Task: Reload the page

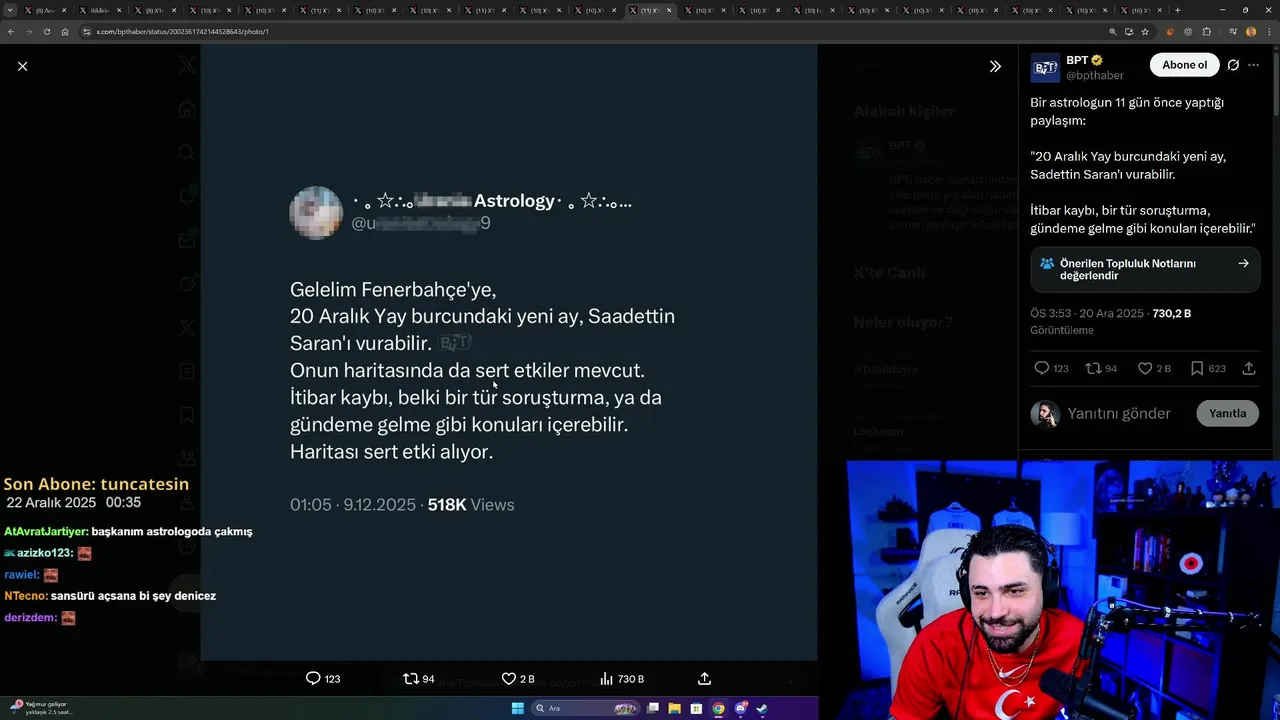Action: [47, 31]
